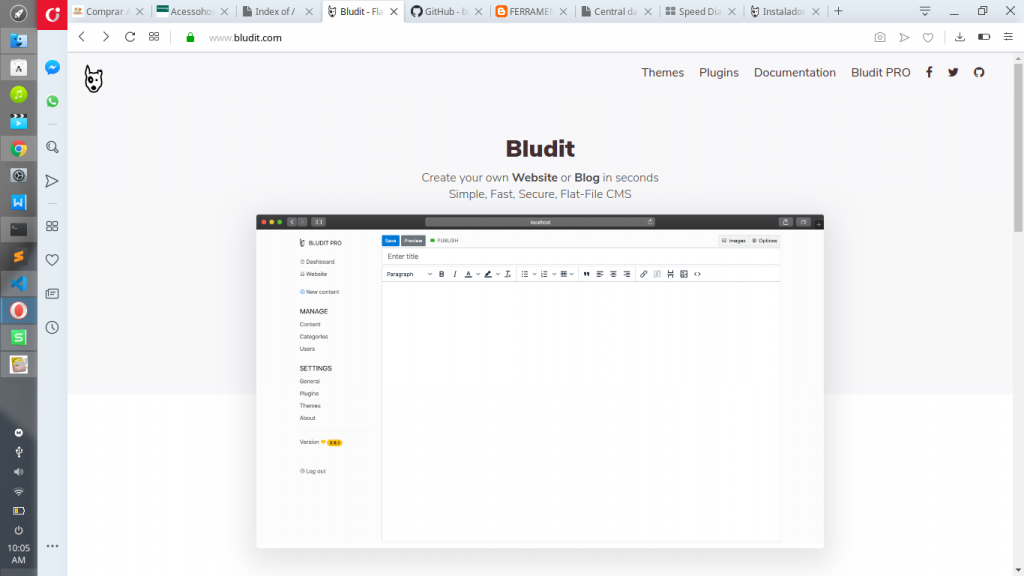This screenshot has width=1024, height=576.
Task: Open Speed Dial grid icon in the sidebar
Action: tap(52, 226)
